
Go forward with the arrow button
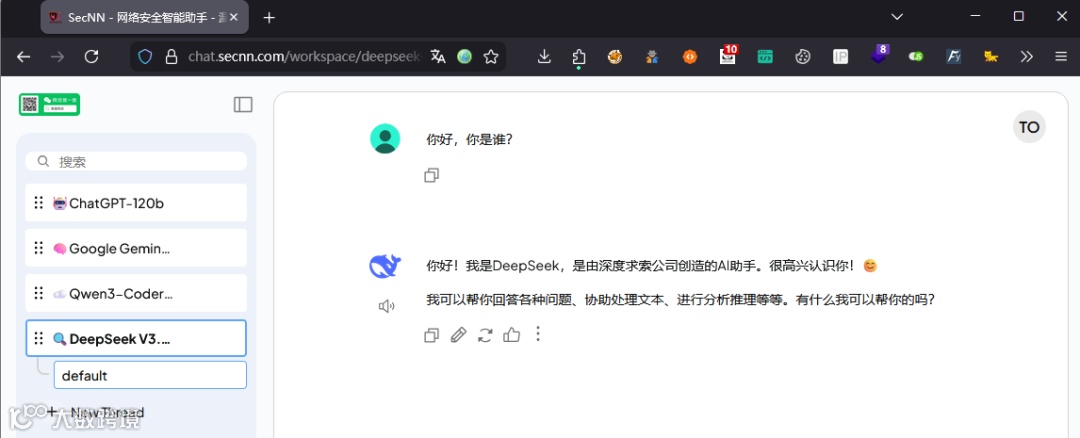[x=57, y=57]
